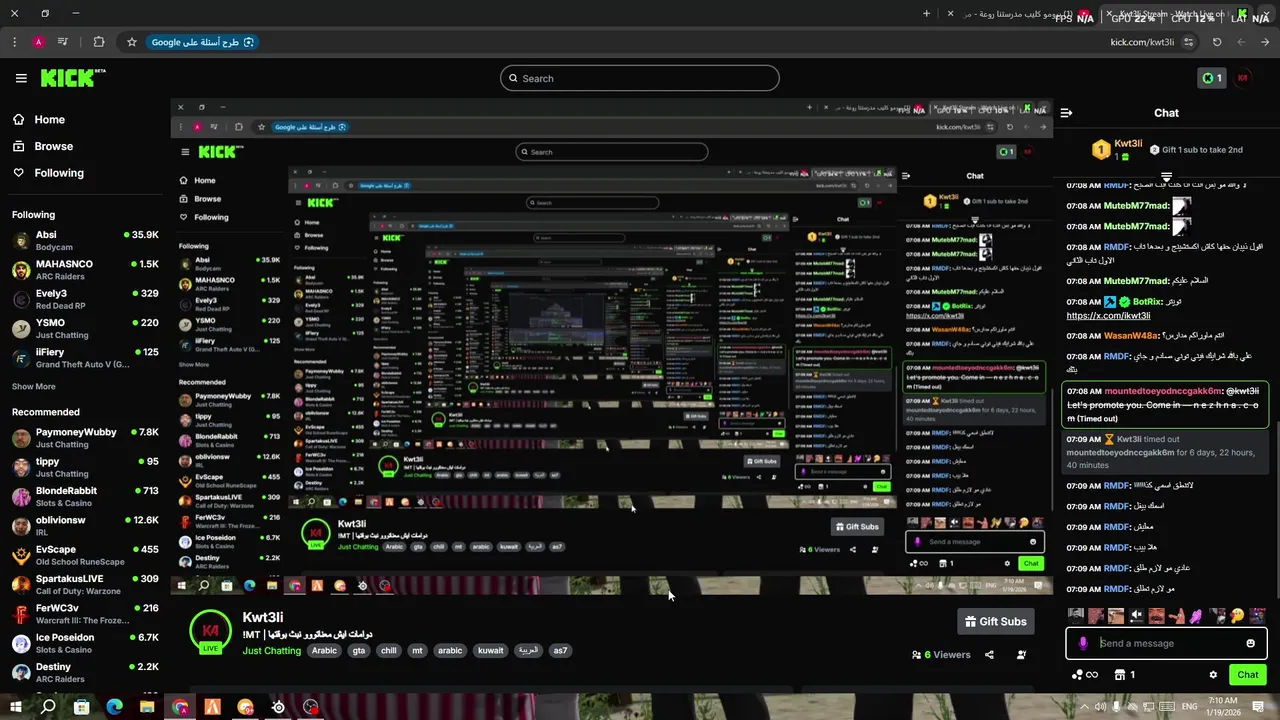Open Absi channel in the Following list
Screen dimensions: 1280x720
[x=85, y=241]
